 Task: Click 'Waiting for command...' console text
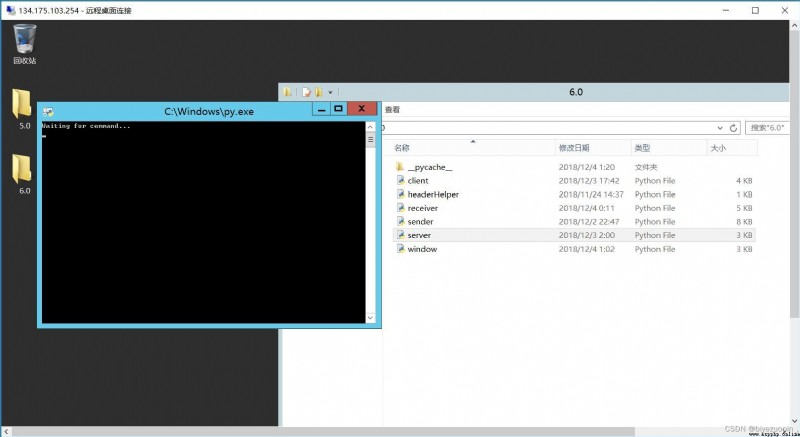pos(86,125)
